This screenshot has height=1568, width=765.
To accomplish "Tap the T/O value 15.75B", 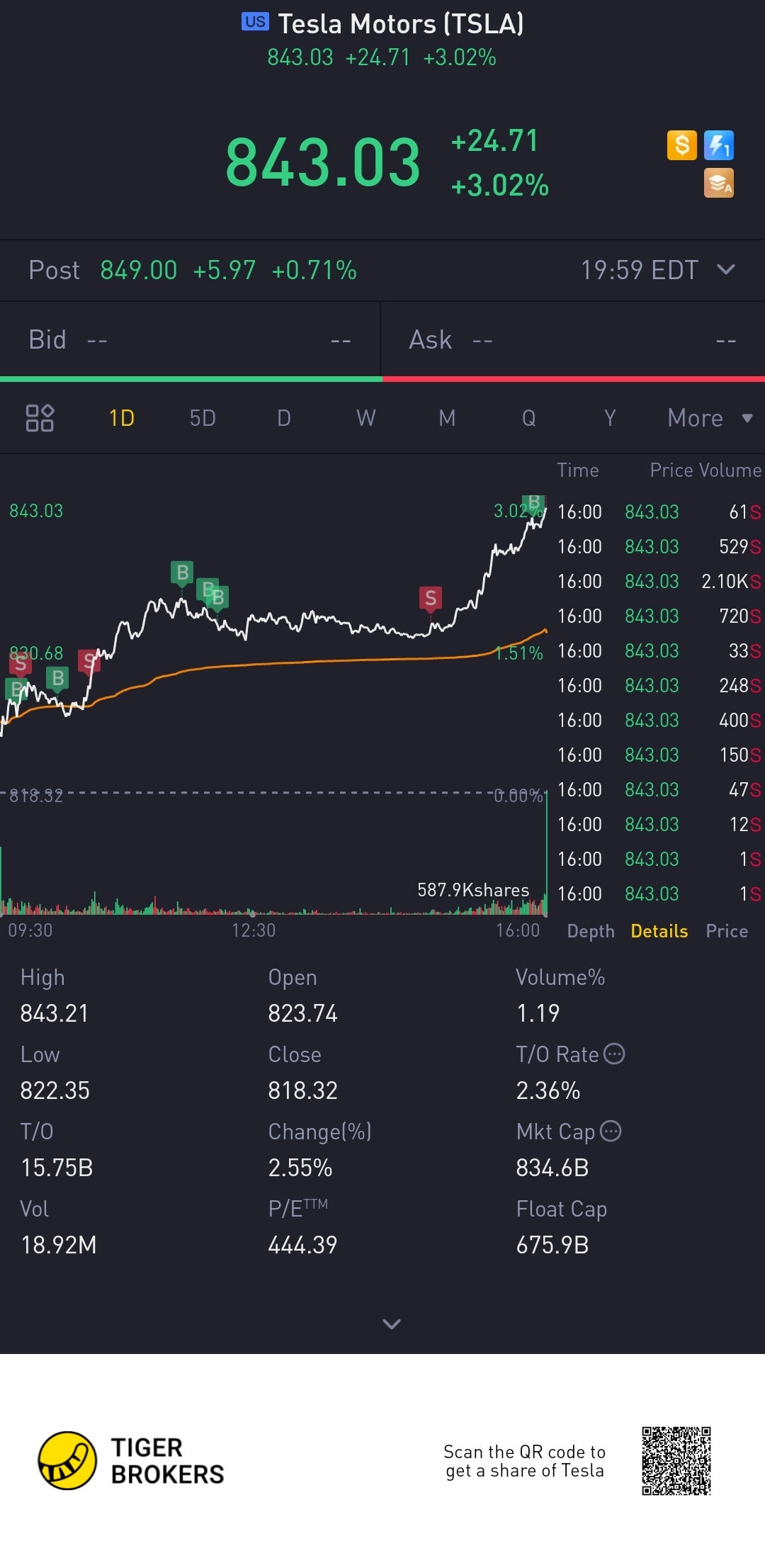I will [57, 1168].
